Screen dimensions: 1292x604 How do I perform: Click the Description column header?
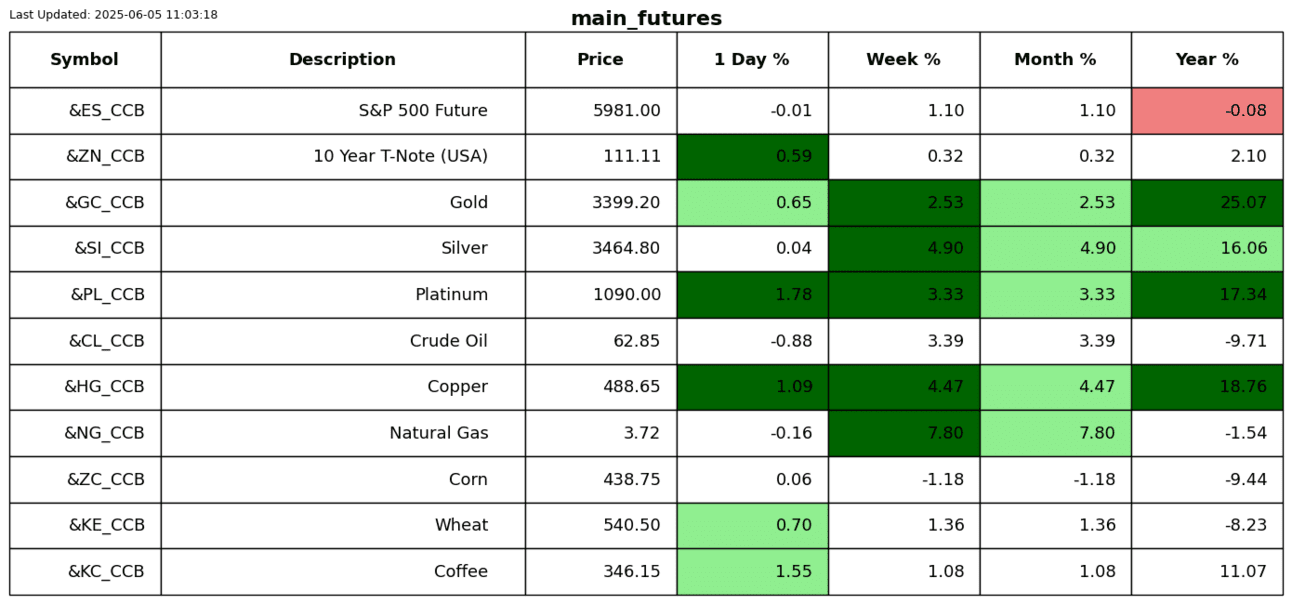pyautogui.click(x=342, y=60)
